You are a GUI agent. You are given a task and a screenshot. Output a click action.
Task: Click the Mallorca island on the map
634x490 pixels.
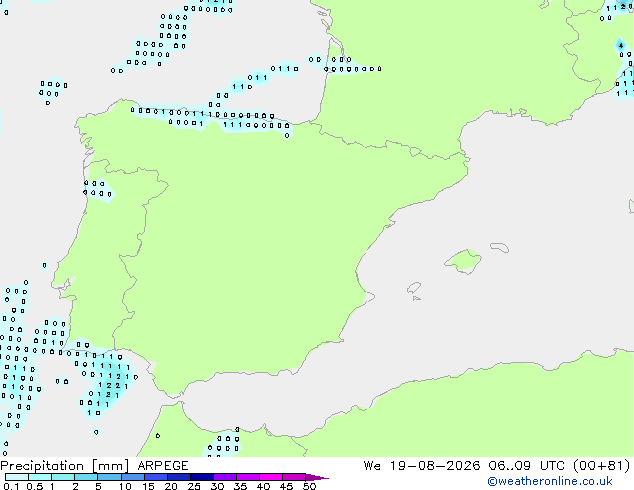pyautogui.click(x=464, y=261)
